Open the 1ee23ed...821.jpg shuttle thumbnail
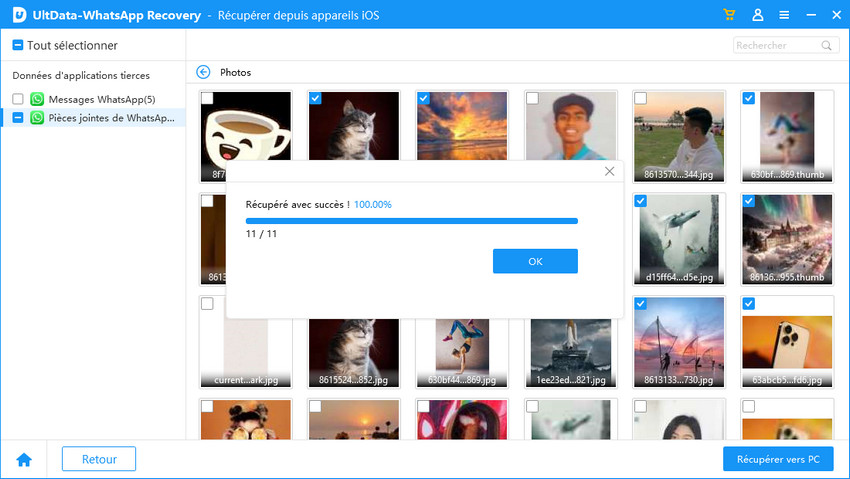The image size is (850, 479). tap(570, 352)
